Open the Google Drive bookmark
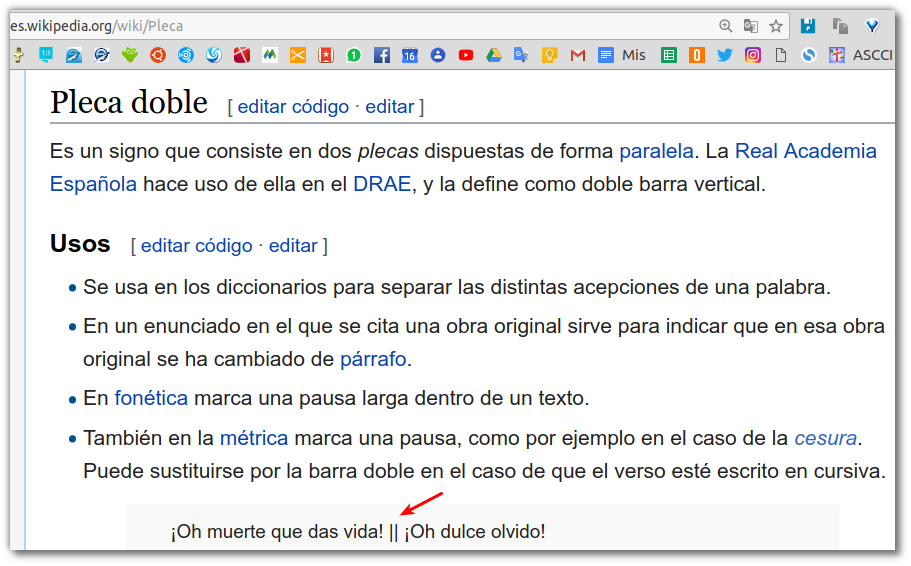Screen dimensions: 911x566 (x=493, y=55)
